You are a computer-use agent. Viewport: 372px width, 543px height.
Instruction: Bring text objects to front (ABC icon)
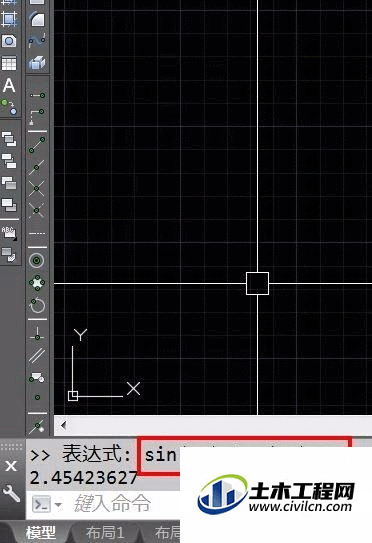(x=9, y=234)
